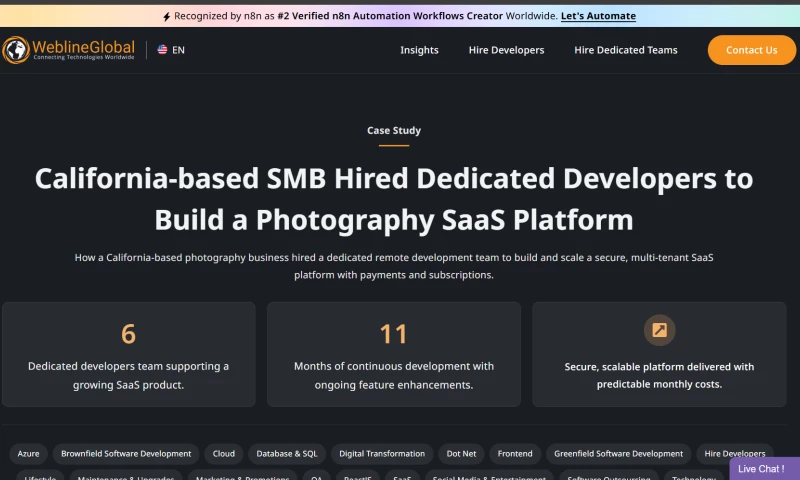Viewport: 800px width, 480px height.
Task: Click the 'How a California-based photography business' paragraph
Action: tap(394, 266)
